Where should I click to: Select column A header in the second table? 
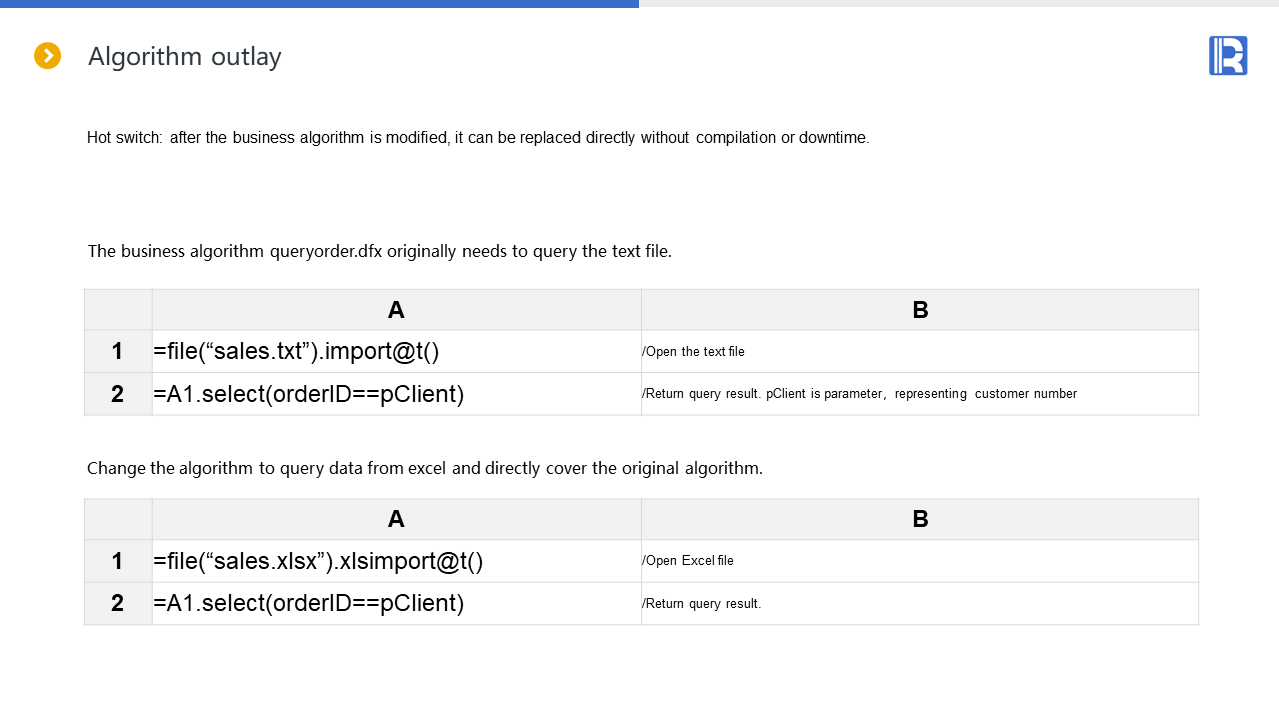(396, 519)
